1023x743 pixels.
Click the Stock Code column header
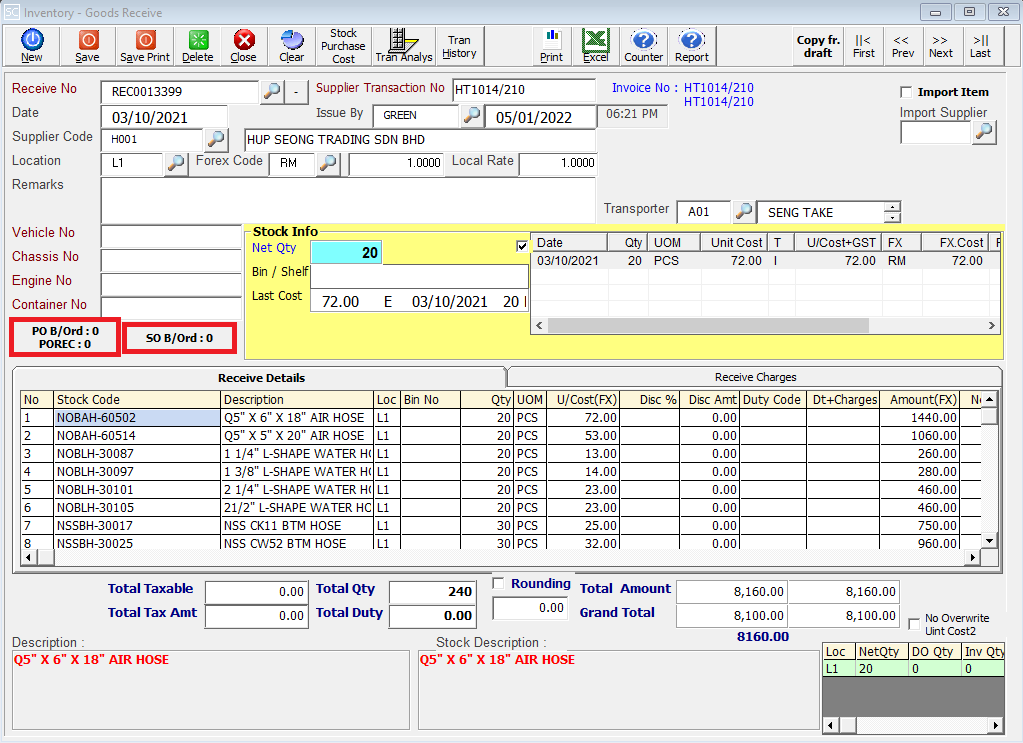(137, 400)
